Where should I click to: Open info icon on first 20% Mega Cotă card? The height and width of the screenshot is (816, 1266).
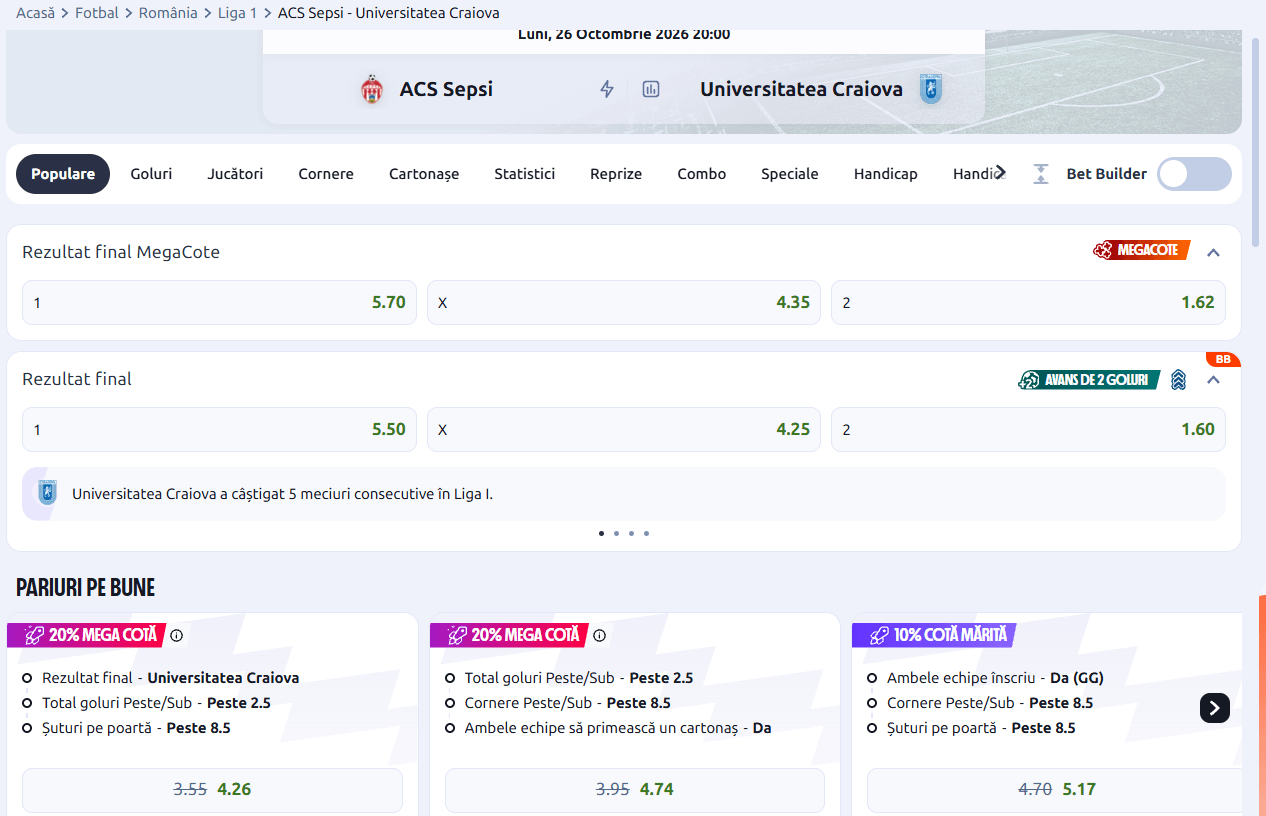pyautogui.click(x=177, y=635)
